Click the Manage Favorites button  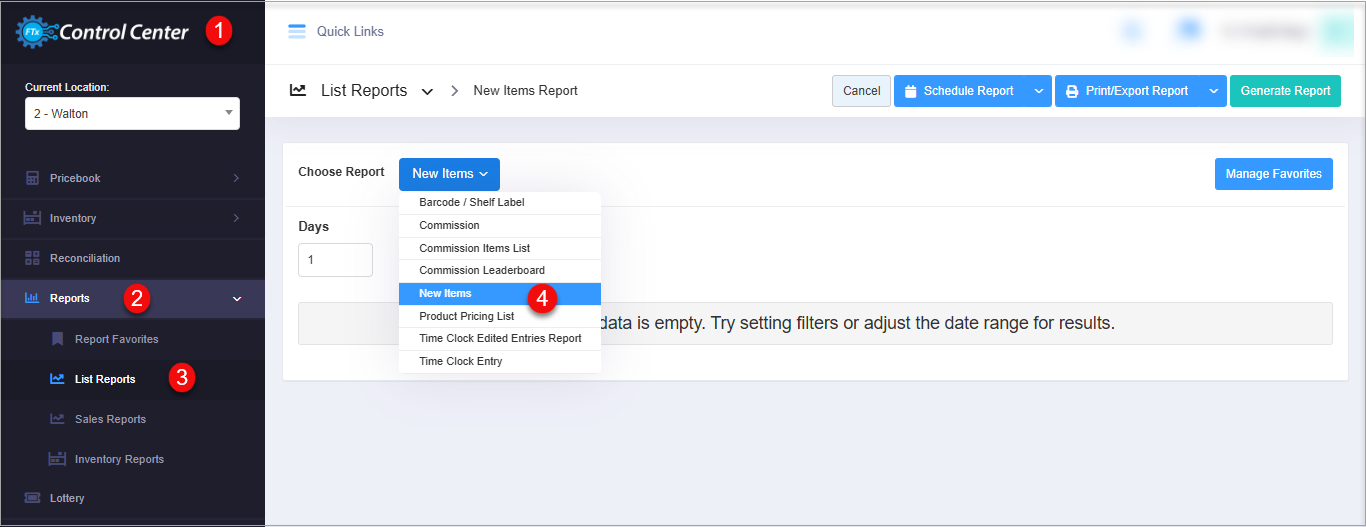click(1273, 174)
